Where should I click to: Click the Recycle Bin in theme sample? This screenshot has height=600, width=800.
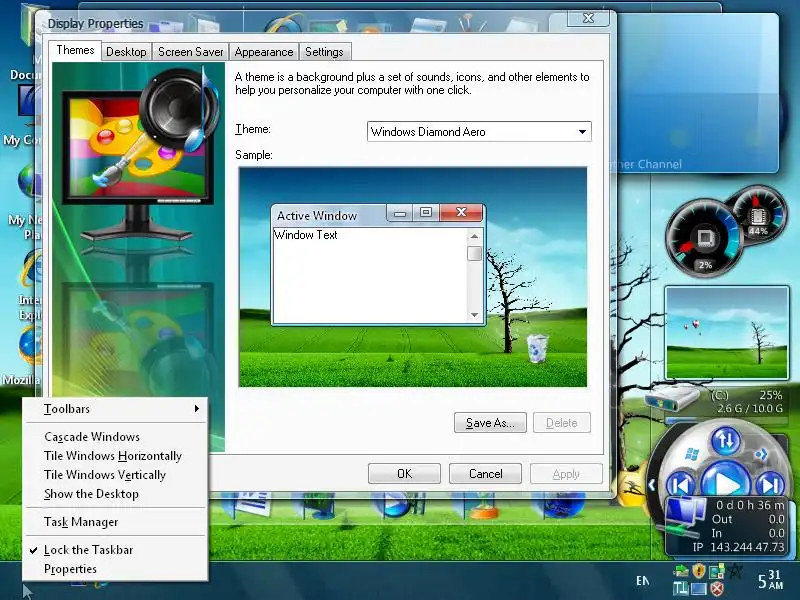click(x=537, y=348)
